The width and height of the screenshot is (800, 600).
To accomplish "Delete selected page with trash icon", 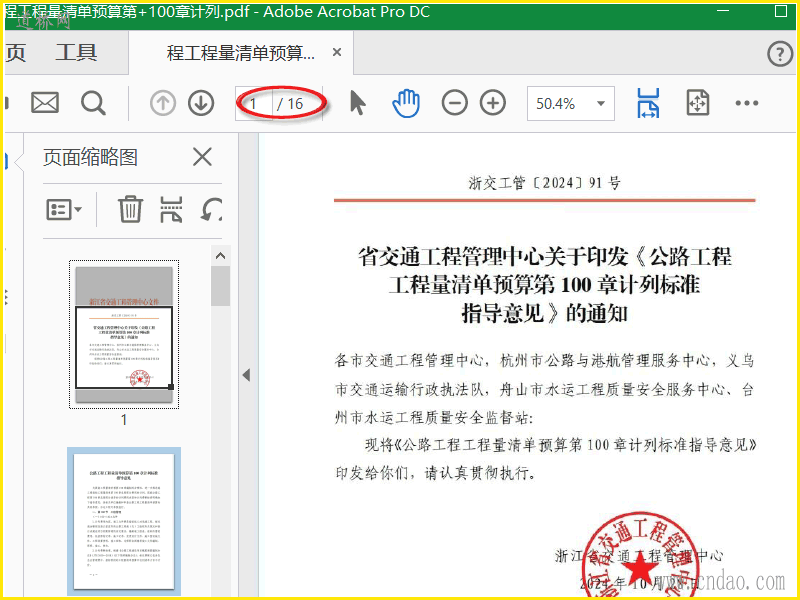I will pos(130,209).
